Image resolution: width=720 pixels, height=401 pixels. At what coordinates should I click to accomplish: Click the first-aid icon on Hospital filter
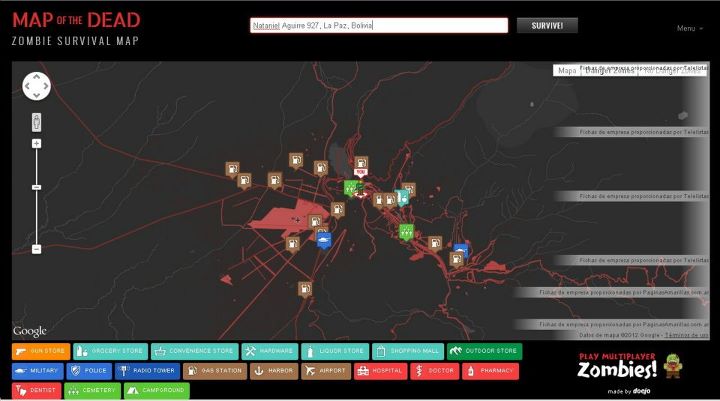(x=363, y=371)
